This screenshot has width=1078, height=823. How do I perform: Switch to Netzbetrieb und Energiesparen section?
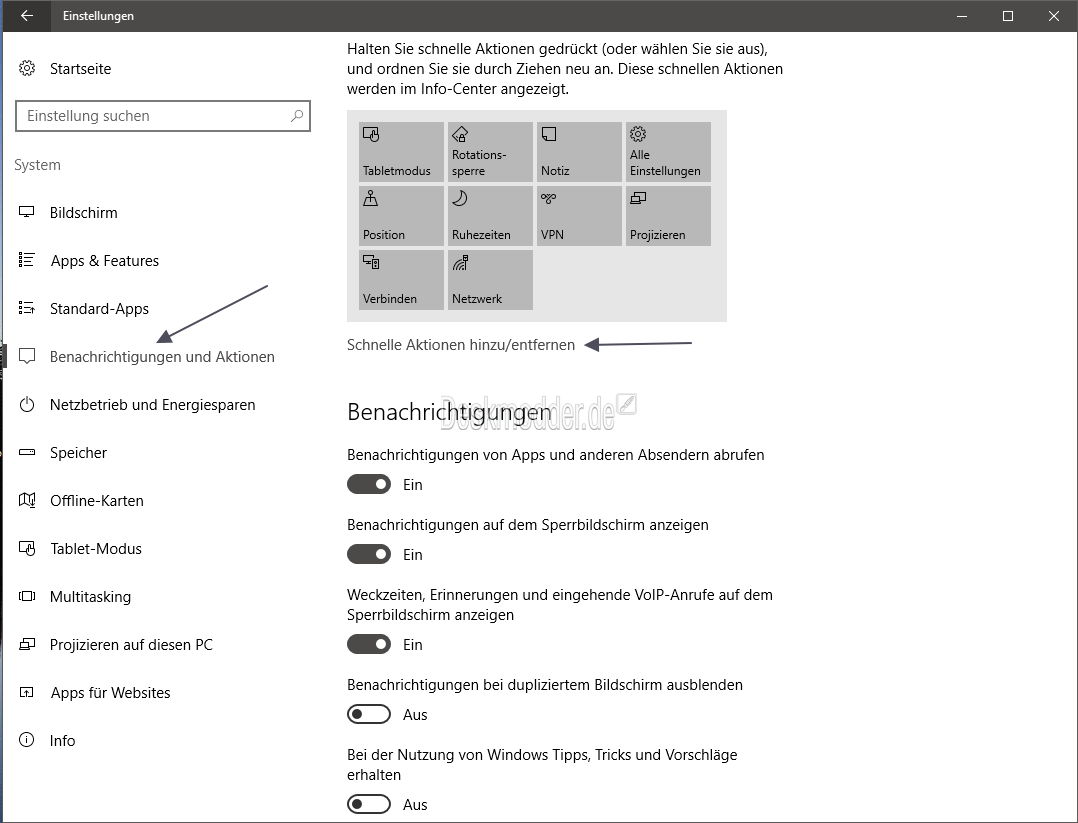click(152, 405)
